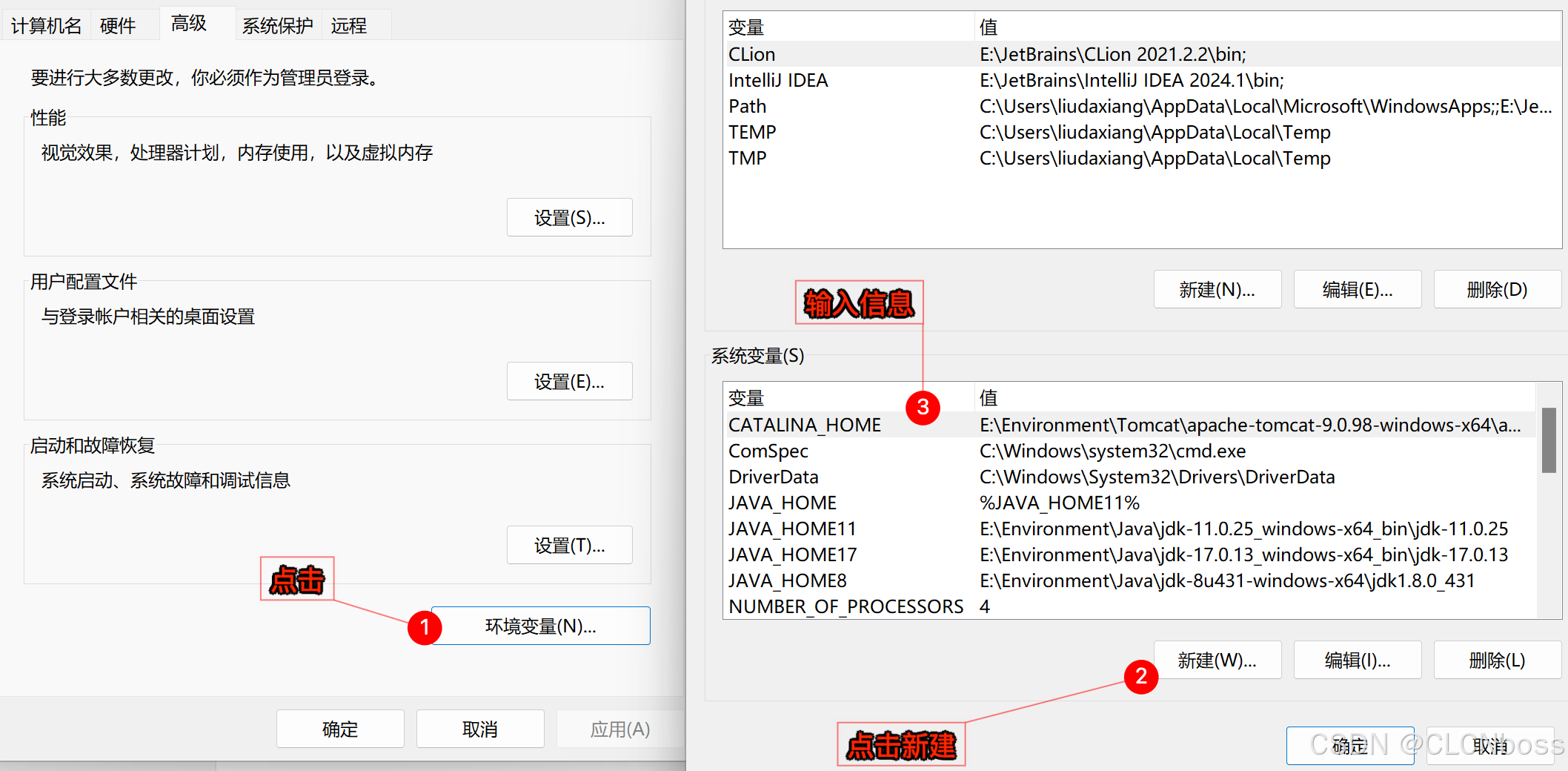The width and height of the screenshot is (1568, 771).
Task: Click 环境变量(N)... button
Action: (540, 626)
